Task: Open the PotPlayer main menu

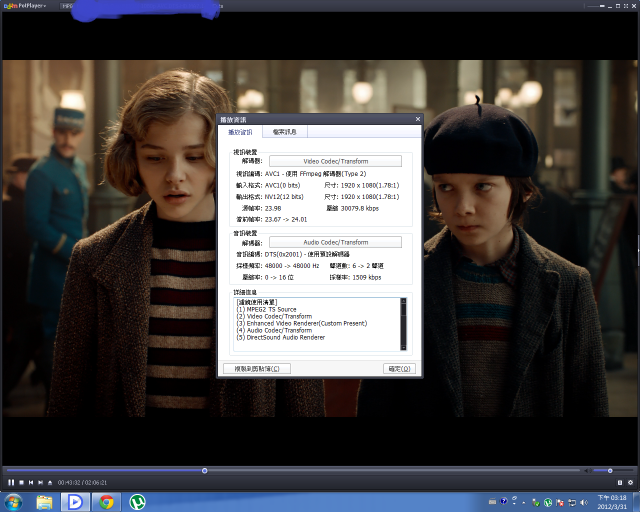Action: 25,6
